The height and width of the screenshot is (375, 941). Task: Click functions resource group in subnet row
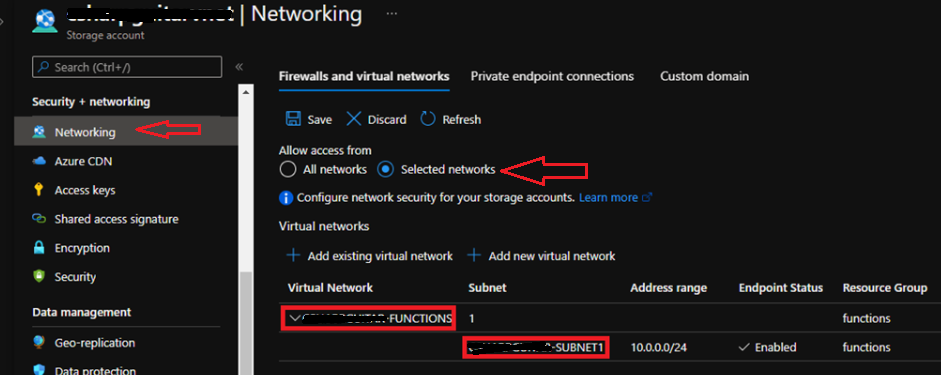(x=867, y=347)
